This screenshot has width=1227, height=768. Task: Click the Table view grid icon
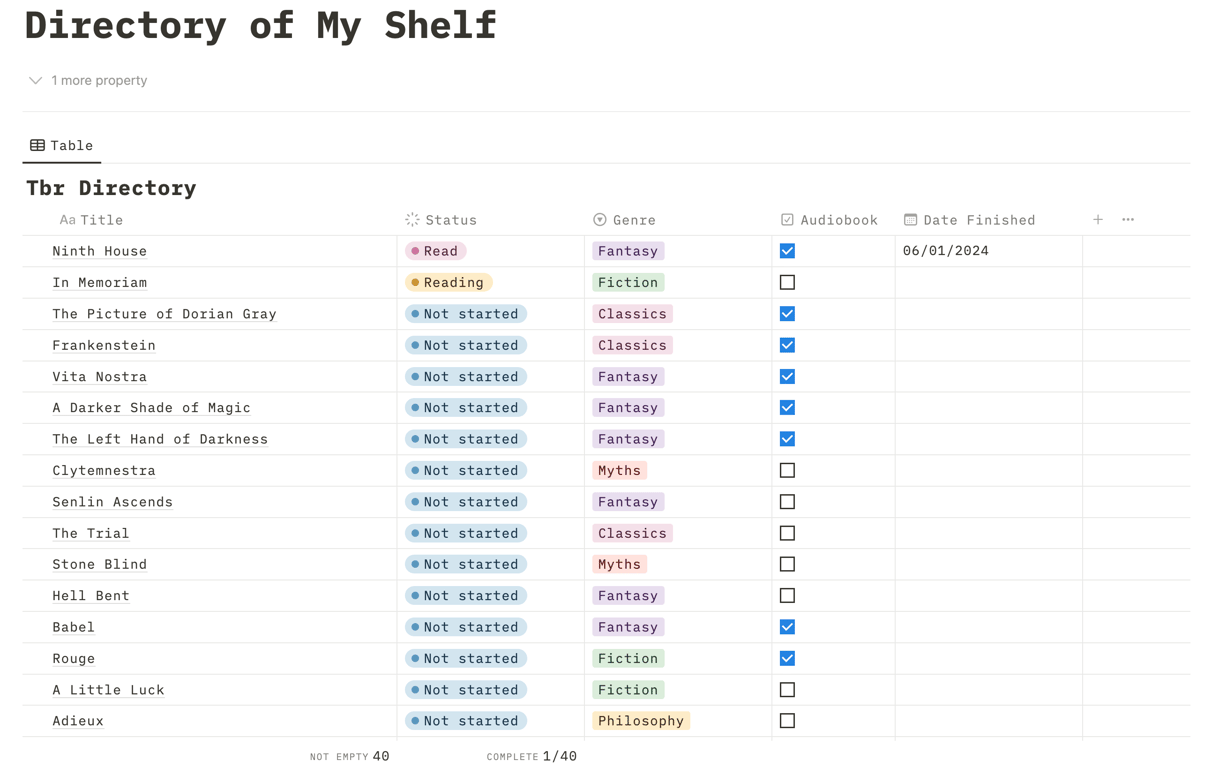click(x=37, y=146)
